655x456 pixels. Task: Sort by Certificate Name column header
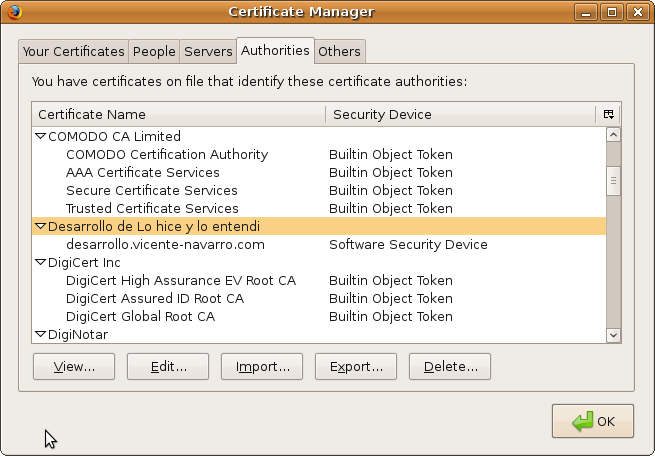tap(179, 114)
